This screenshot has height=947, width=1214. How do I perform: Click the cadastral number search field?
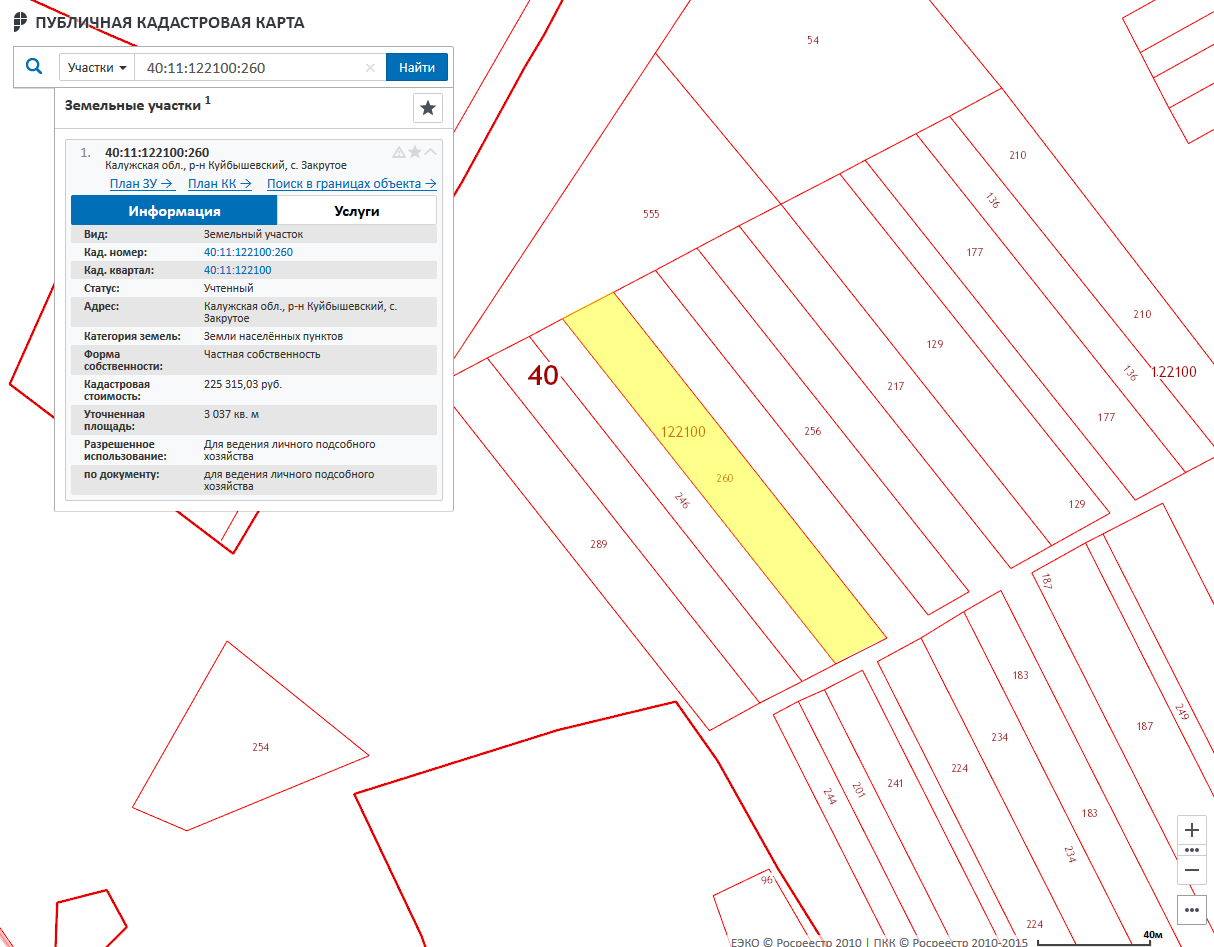(250, 68)
